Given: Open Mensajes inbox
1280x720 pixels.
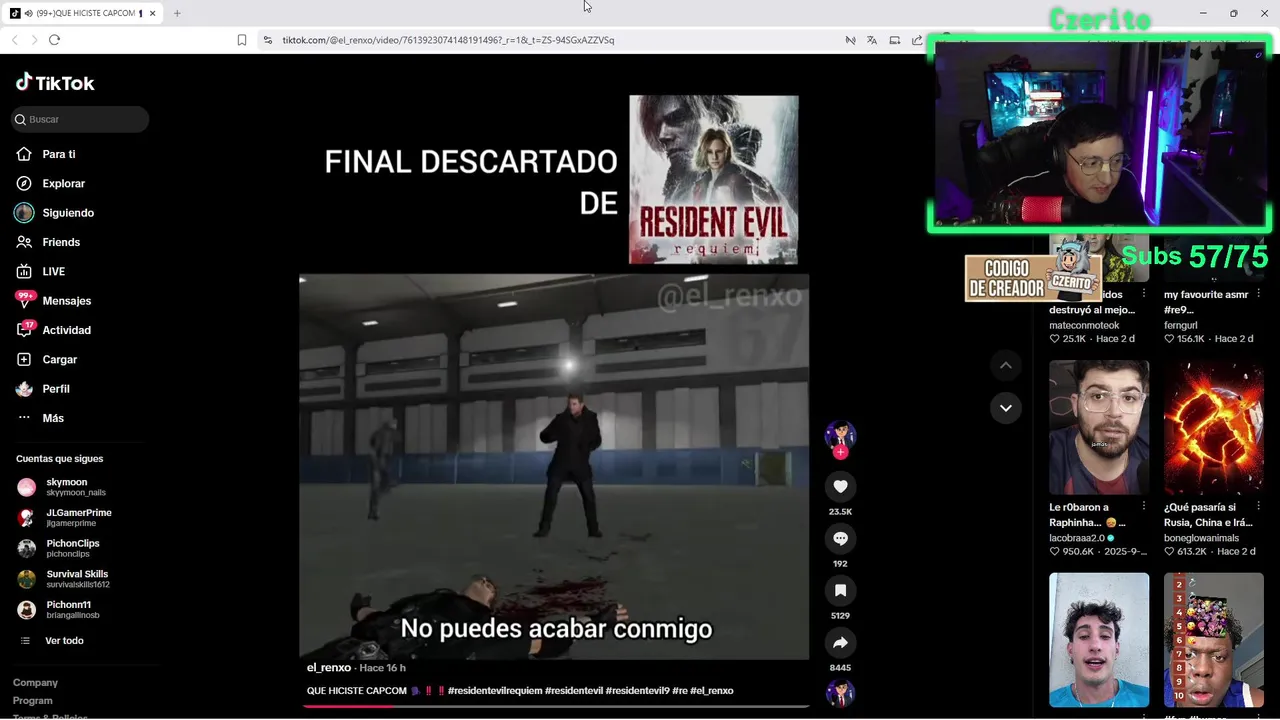Looking at the screenshot, I should coord(66,301).
